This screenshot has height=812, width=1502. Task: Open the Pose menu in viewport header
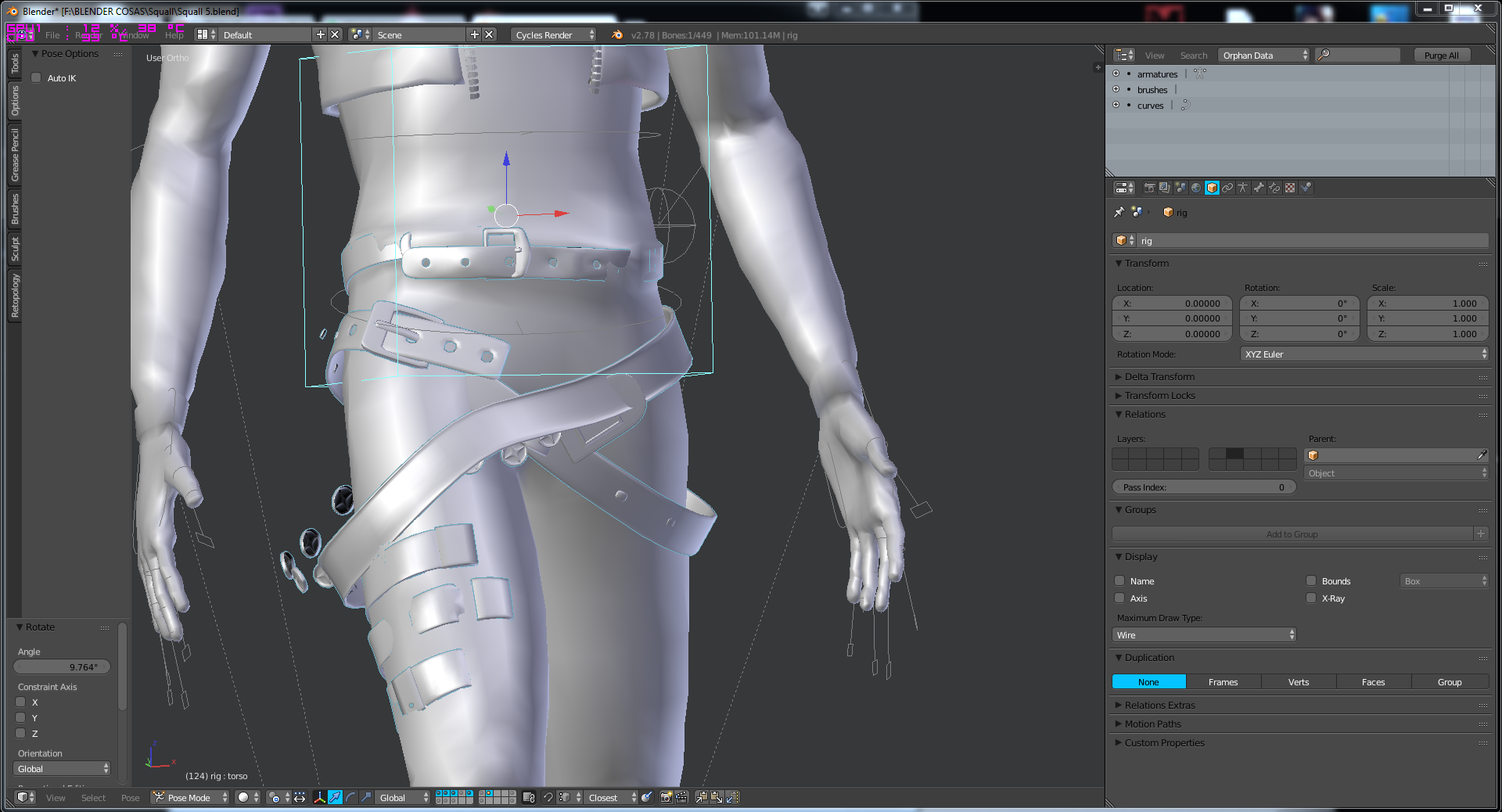[130, 797]
